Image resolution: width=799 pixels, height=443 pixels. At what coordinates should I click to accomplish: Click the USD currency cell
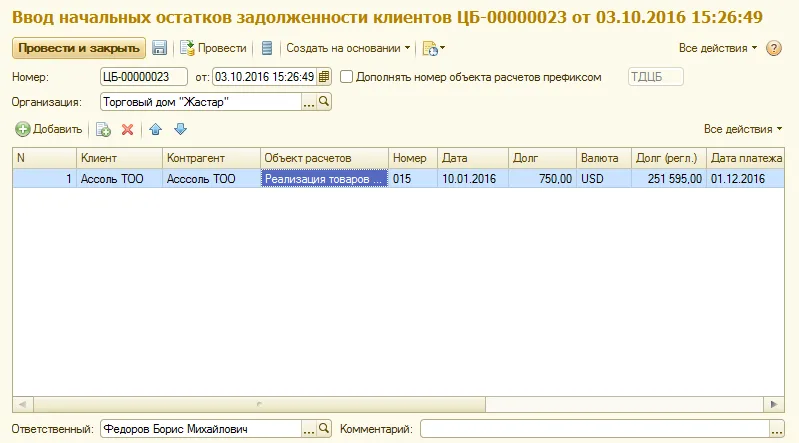coord(604,179)
